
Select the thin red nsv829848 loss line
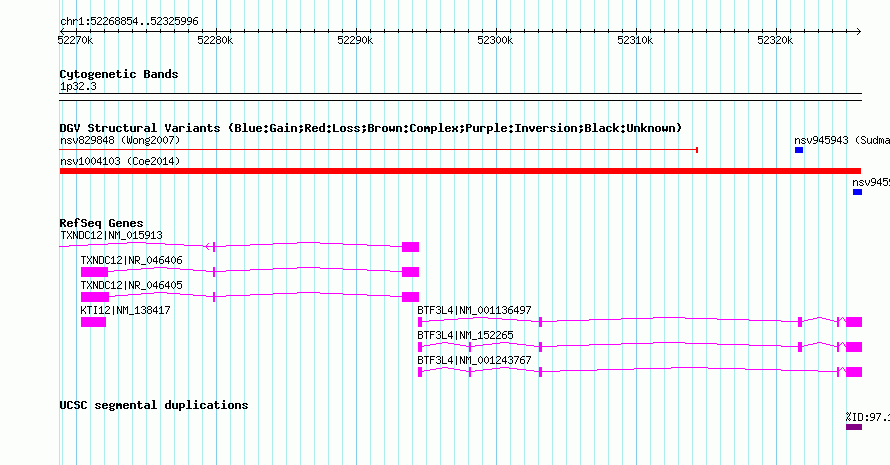(x=379, y=150)
